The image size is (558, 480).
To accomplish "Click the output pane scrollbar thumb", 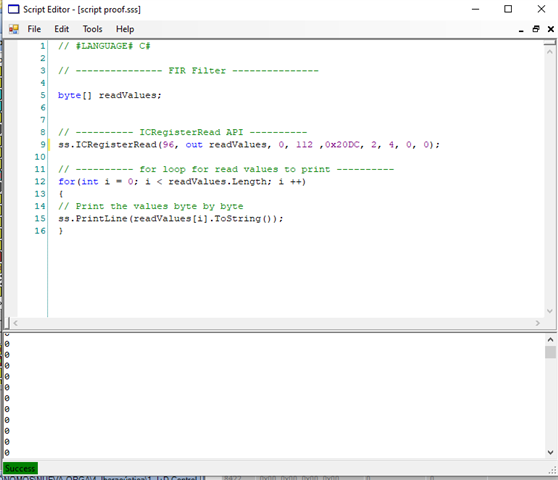I will (x=550, y=352).
